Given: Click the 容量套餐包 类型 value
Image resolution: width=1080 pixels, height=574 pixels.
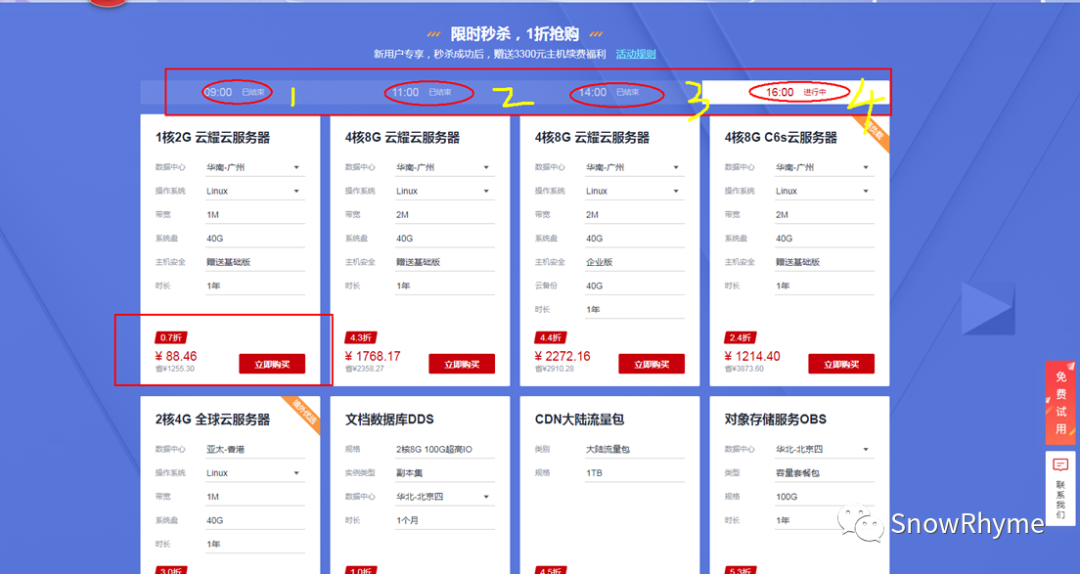Looking at the screenshot, I should 798,473.
